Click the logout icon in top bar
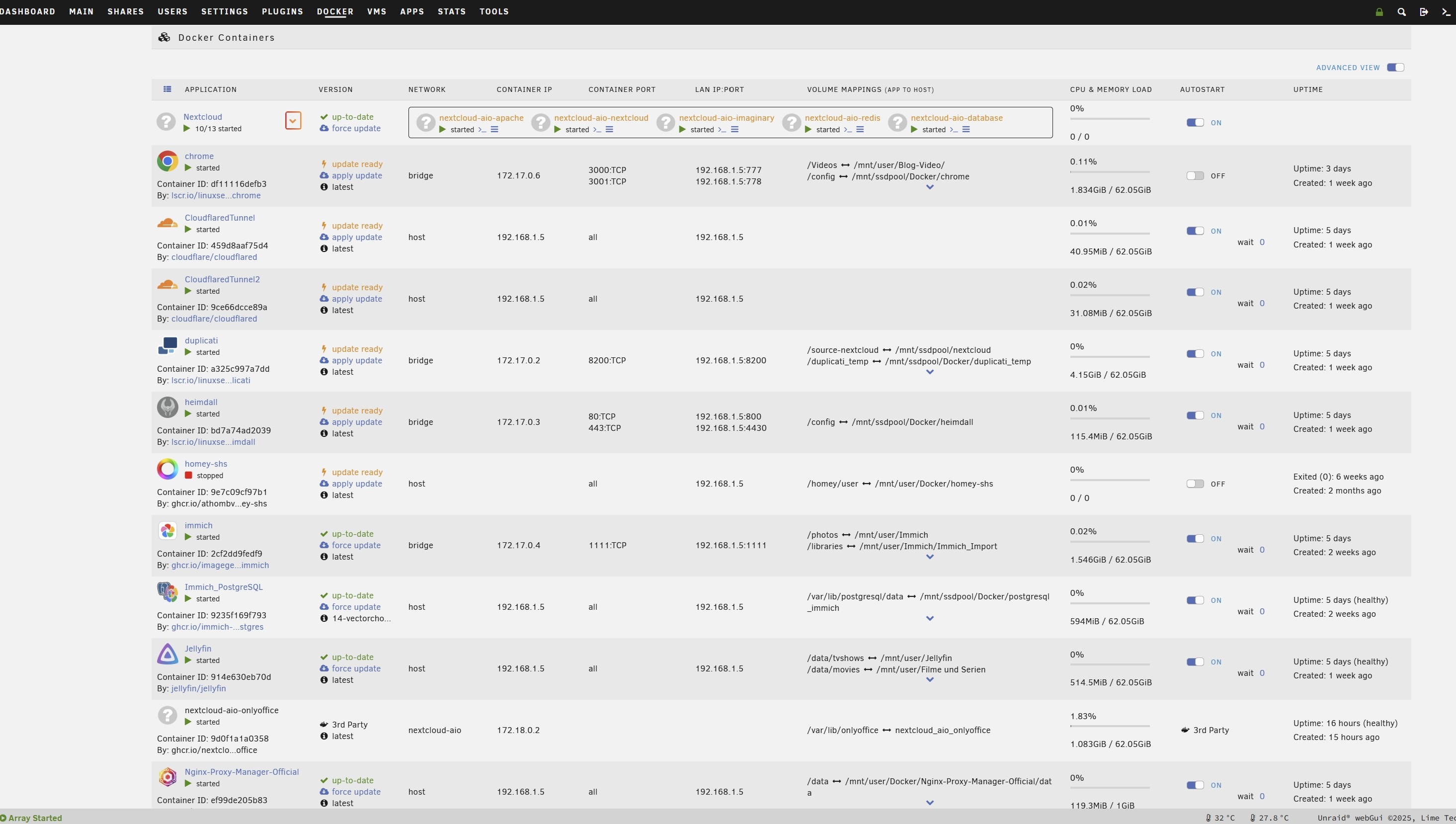Viewport: 1456px width, 824px height. 1424,12
